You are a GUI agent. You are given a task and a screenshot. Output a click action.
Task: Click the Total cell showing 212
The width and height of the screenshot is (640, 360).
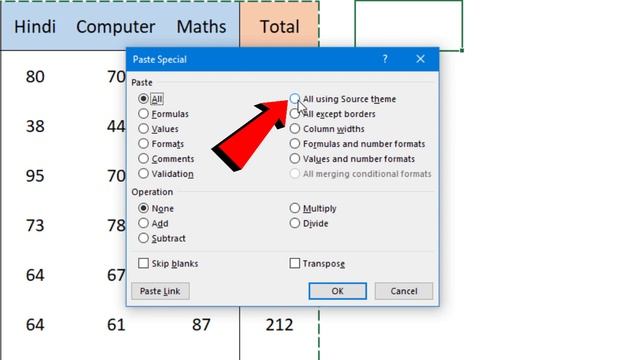point(280,325)
